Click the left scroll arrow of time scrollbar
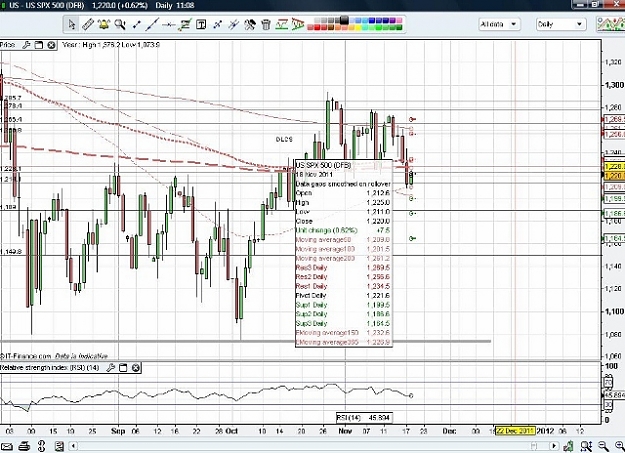Viewport: 625px width, 453px height. point(73,446)
